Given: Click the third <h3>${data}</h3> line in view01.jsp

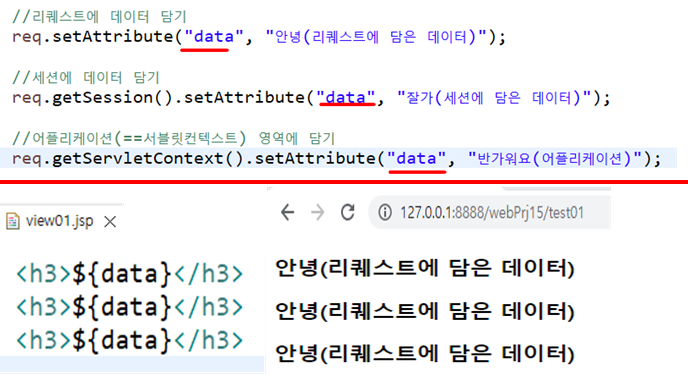Looking at the screenshot, I should pos(129,340).
